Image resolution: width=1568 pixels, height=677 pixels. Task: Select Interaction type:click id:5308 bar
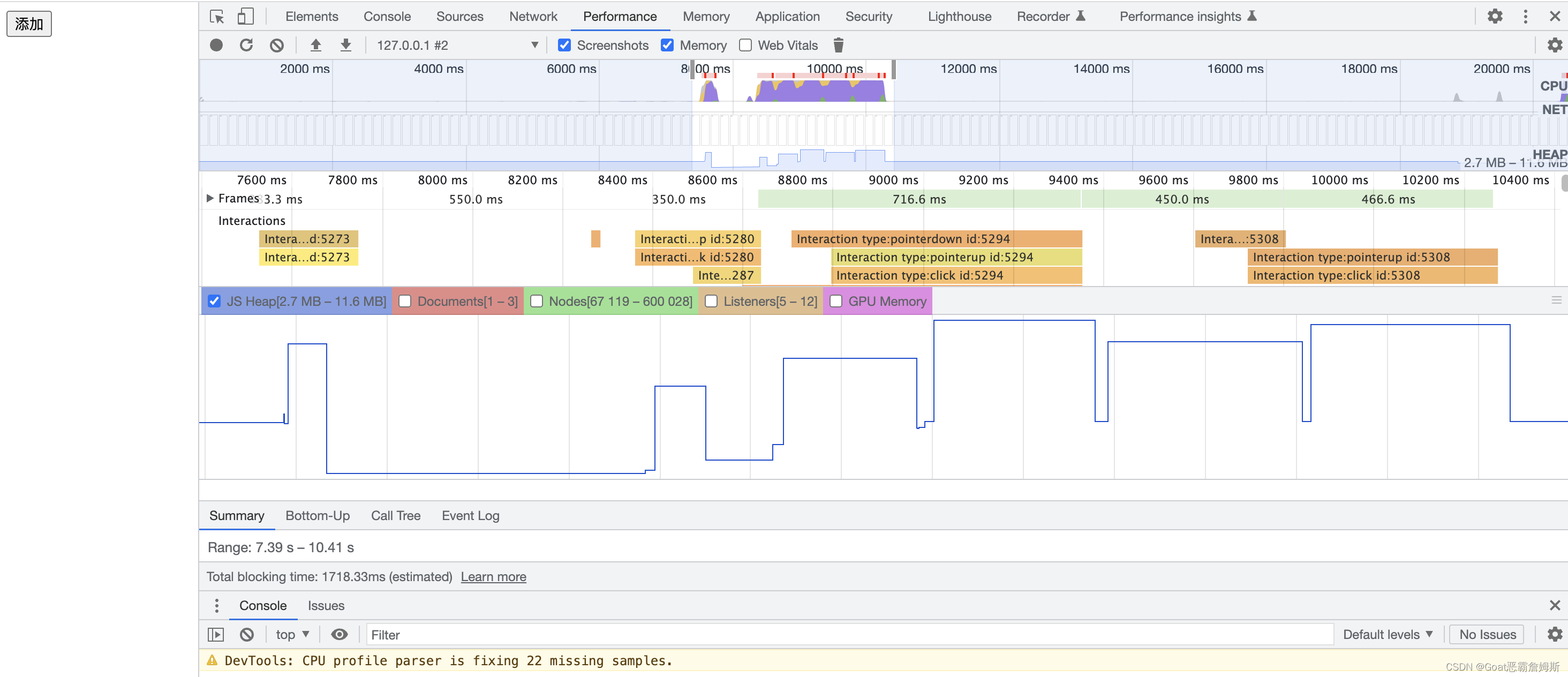point(1372,275)
